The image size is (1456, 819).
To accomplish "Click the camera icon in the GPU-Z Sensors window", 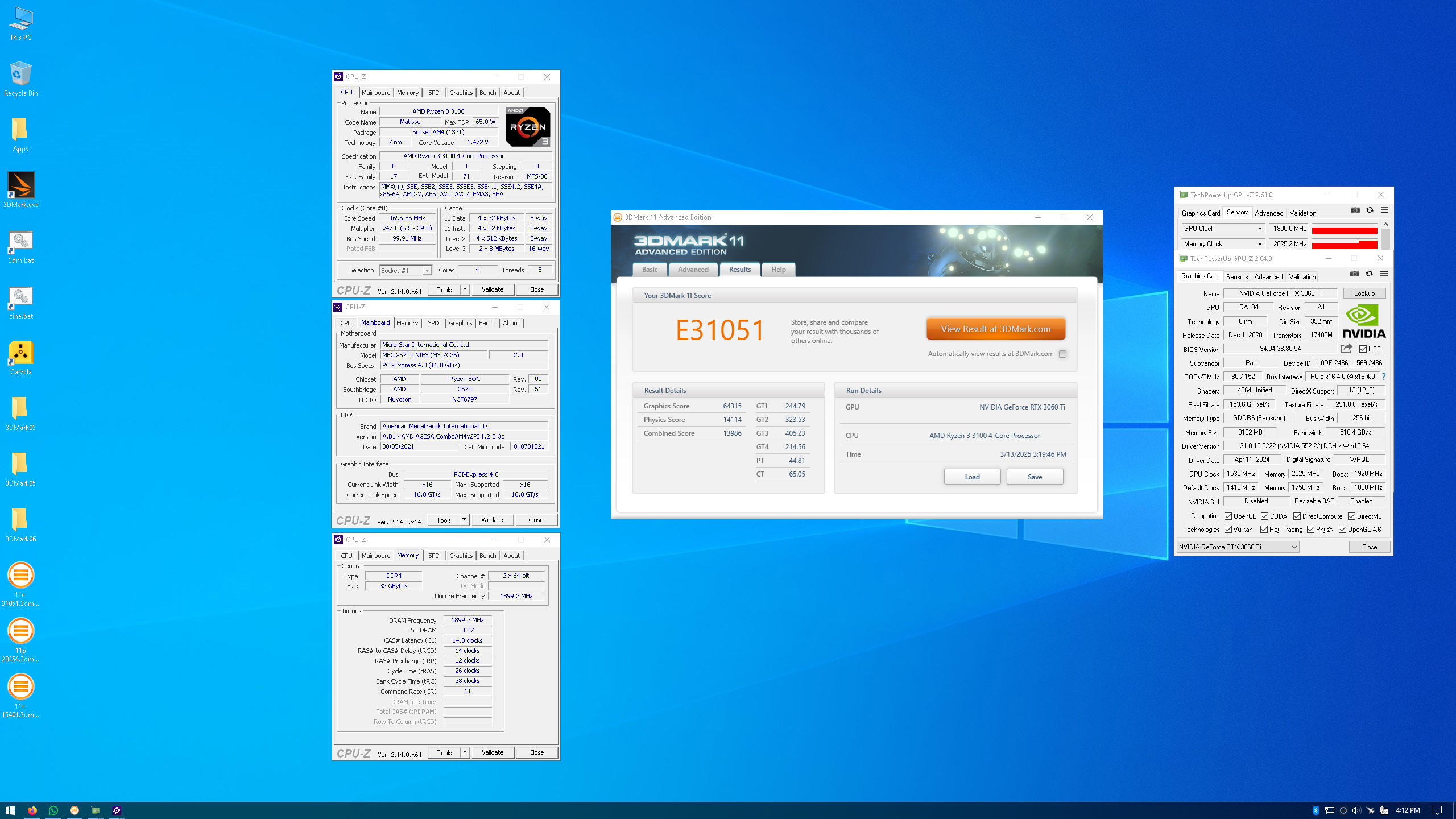I will point(1355,210).
